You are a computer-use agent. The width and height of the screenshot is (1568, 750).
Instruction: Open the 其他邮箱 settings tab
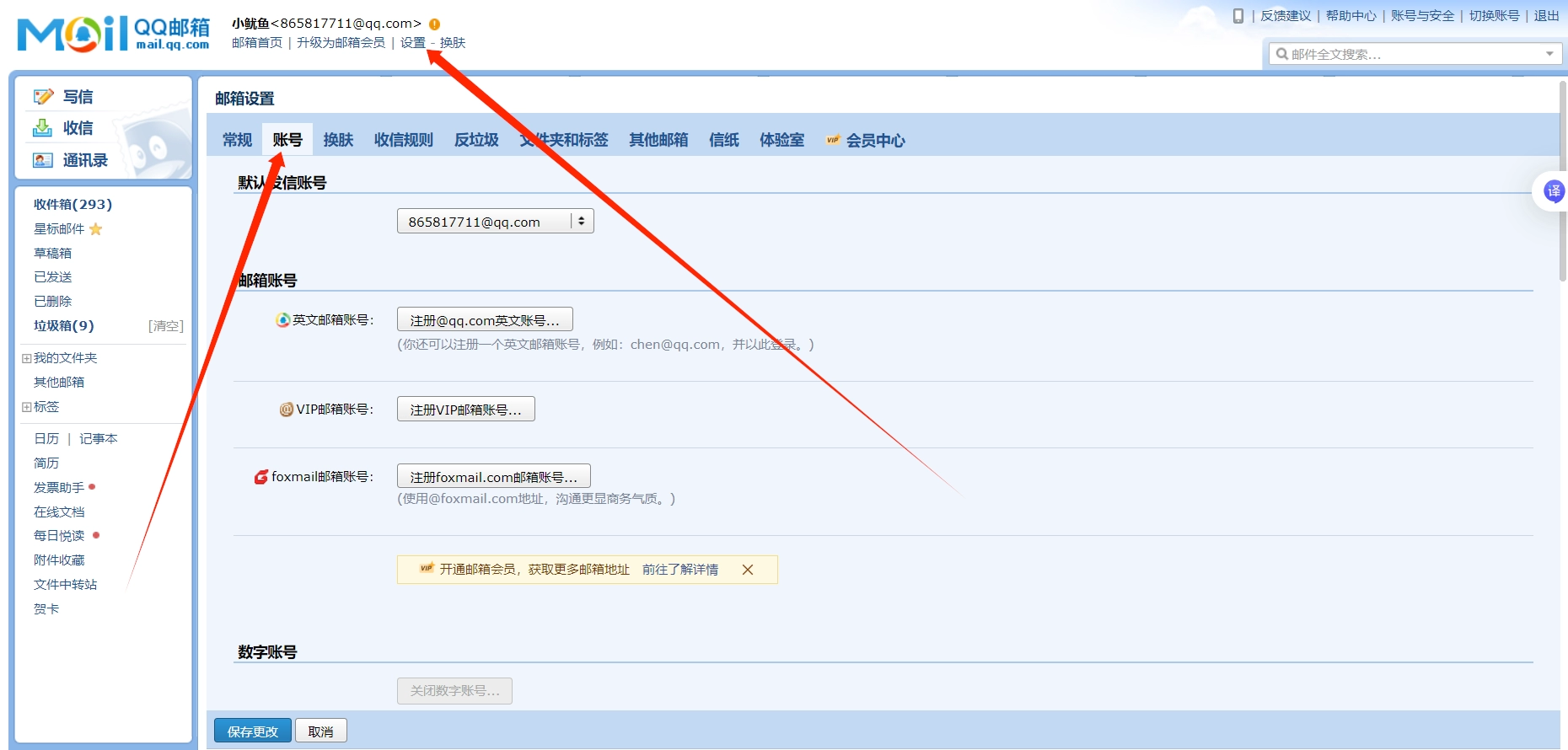coord(658,140)
